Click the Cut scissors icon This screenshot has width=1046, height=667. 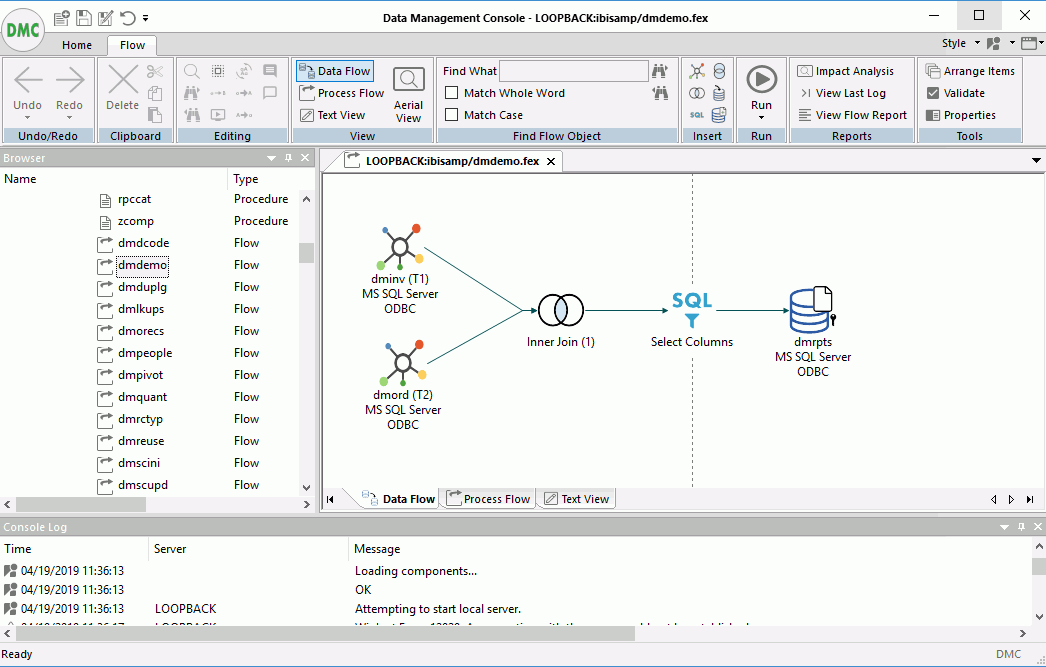[x=155, y=71]
